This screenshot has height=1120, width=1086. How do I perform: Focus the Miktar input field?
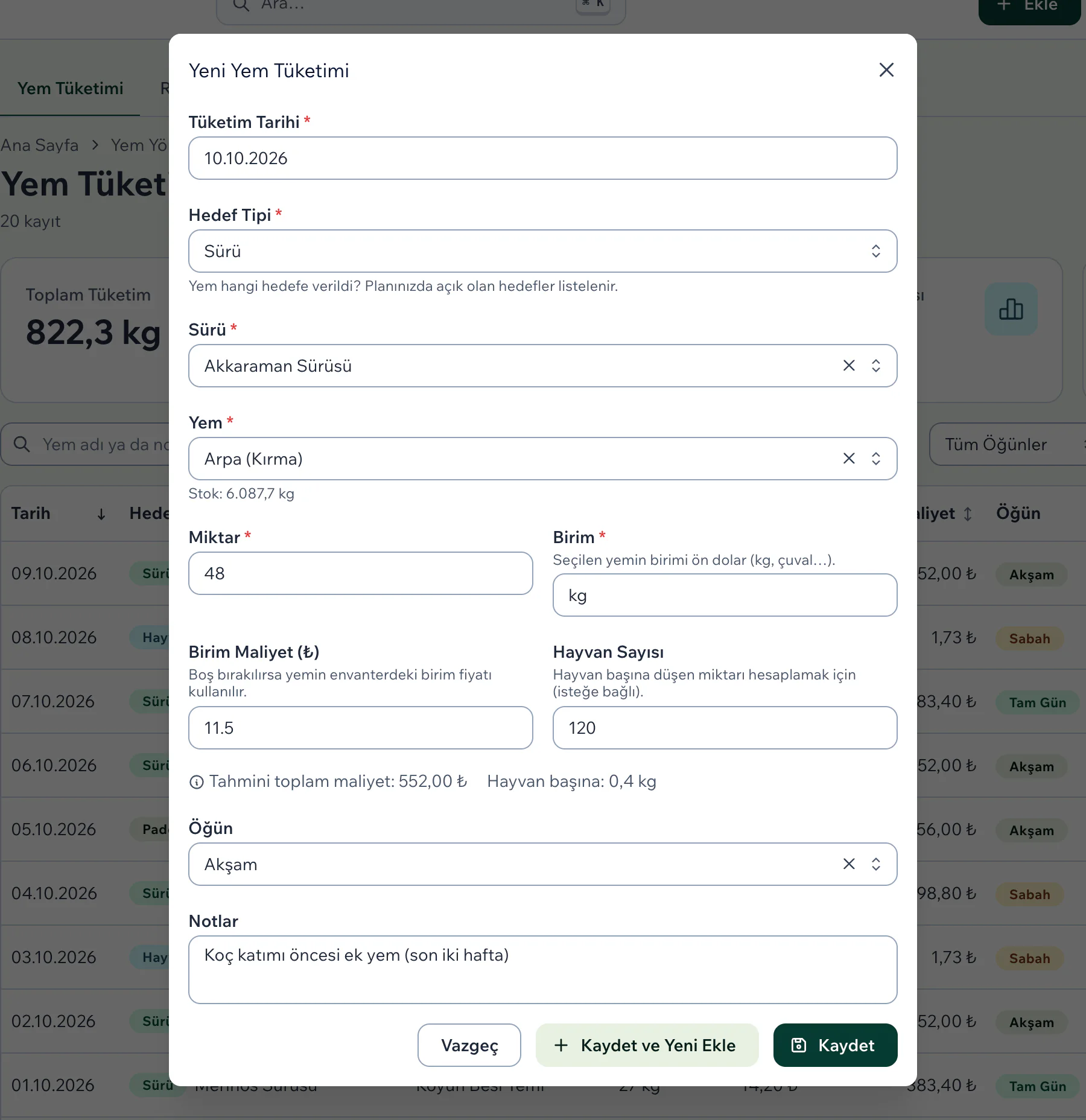[x=361, y=573]
